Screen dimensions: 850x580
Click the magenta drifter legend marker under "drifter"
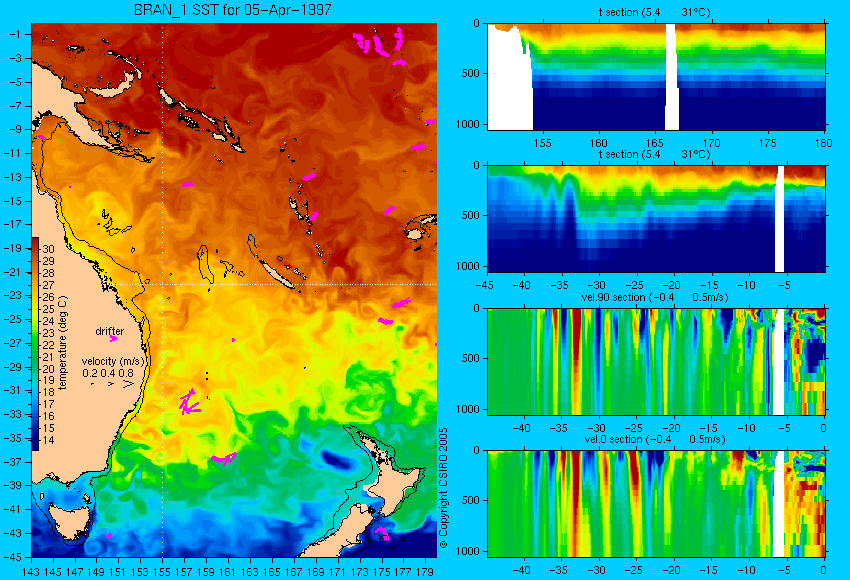coord(113,339)
